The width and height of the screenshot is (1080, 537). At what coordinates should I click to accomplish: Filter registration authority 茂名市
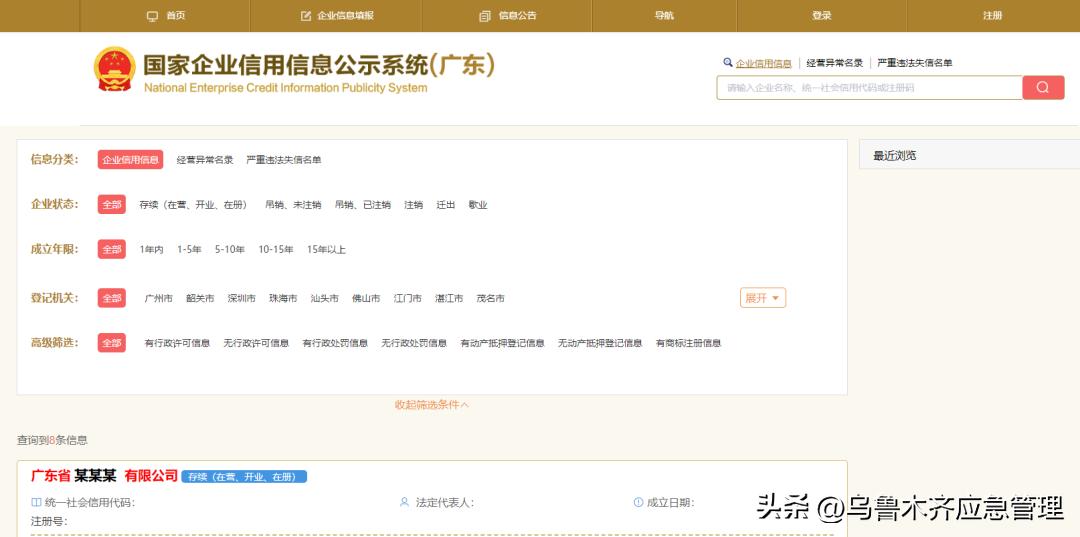(490, 299)
